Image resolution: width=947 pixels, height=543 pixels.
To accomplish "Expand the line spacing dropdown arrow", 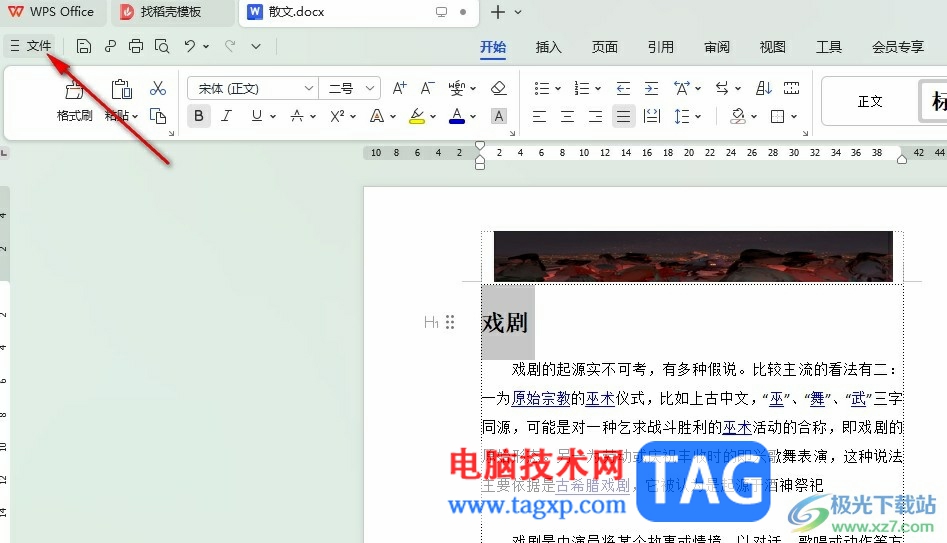I will click(x=698, y=116).
